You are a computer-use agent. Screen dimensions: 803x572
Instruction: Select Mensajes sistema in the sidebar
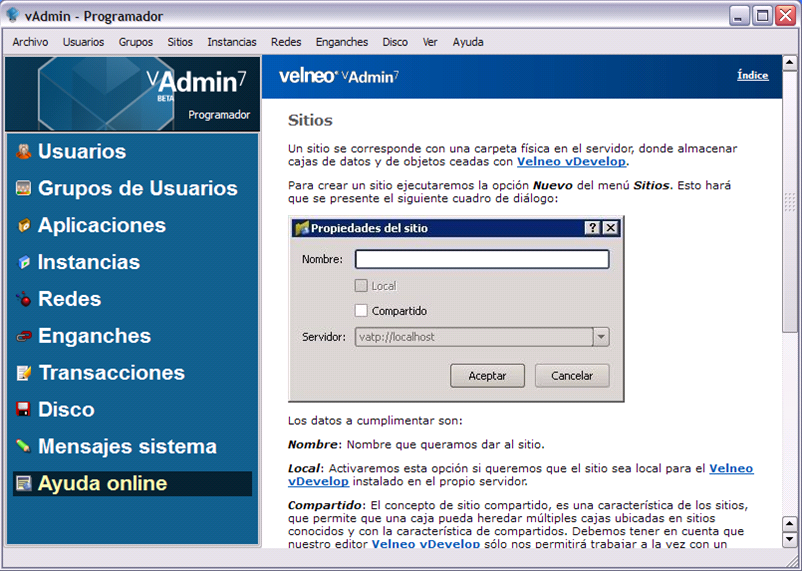pyautogui.click(x=133, y=447)
